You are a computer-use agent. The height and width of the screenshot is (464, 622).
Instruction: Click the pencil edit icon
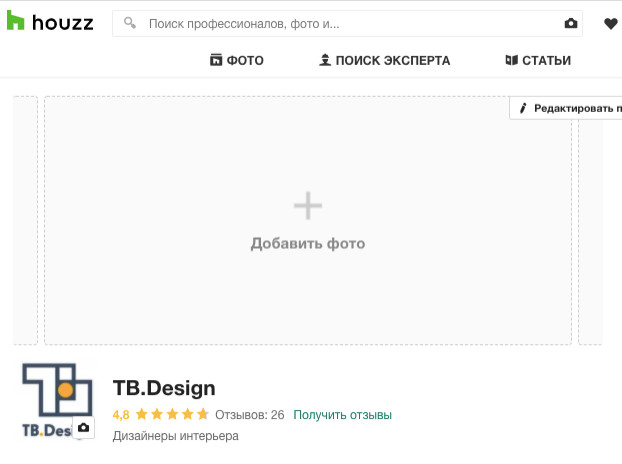[522, 108]
